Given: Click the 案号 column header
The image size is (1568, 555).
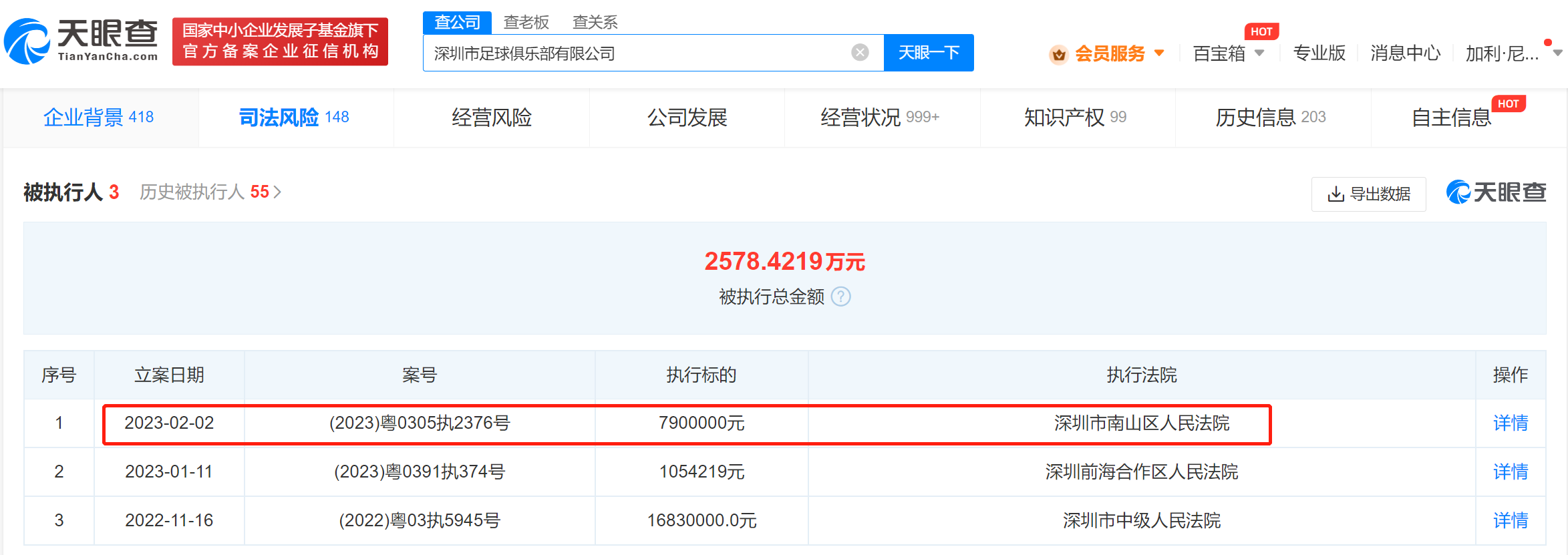Looking at the screenshot, I should (x=420, y=375).
